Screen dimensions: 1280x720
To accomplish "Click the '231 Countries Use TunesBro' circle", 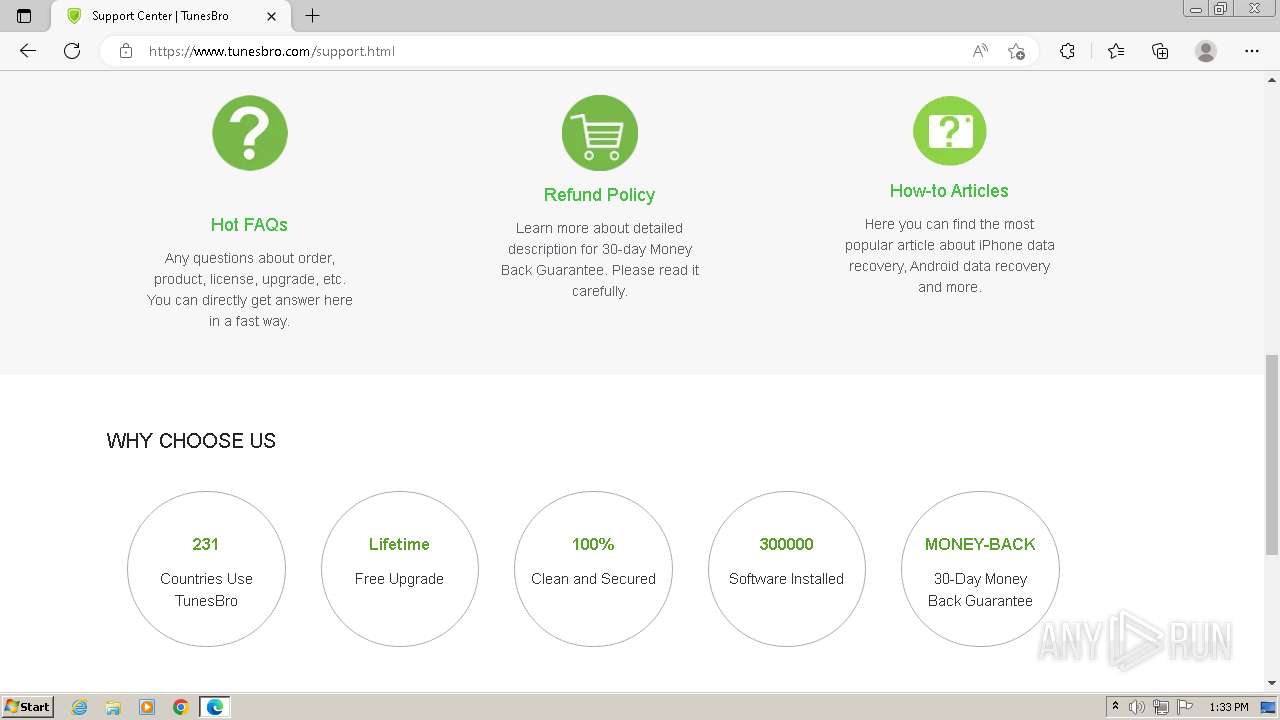I will [x=206, y=570].
